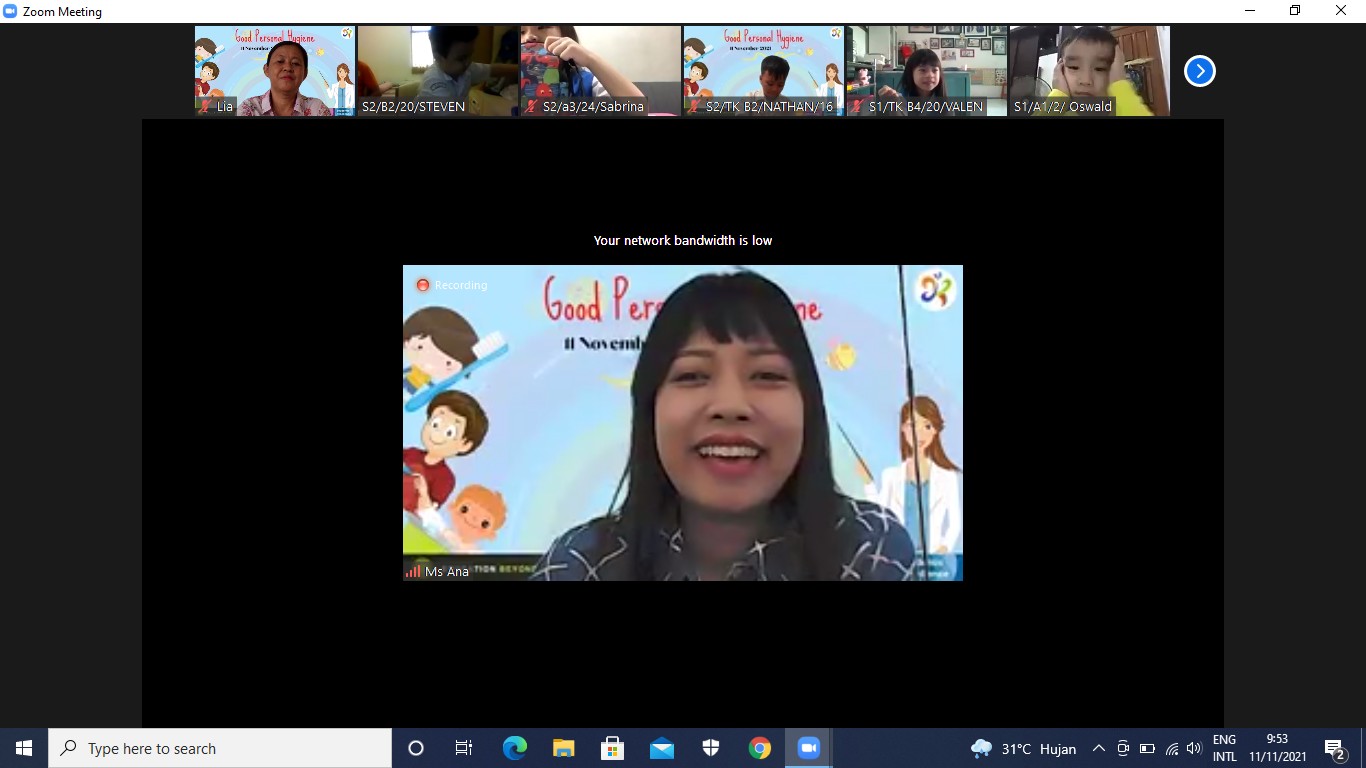Open the Windows Start menu
Viewport: 1366px width, 768px height.
click(24, 748)
